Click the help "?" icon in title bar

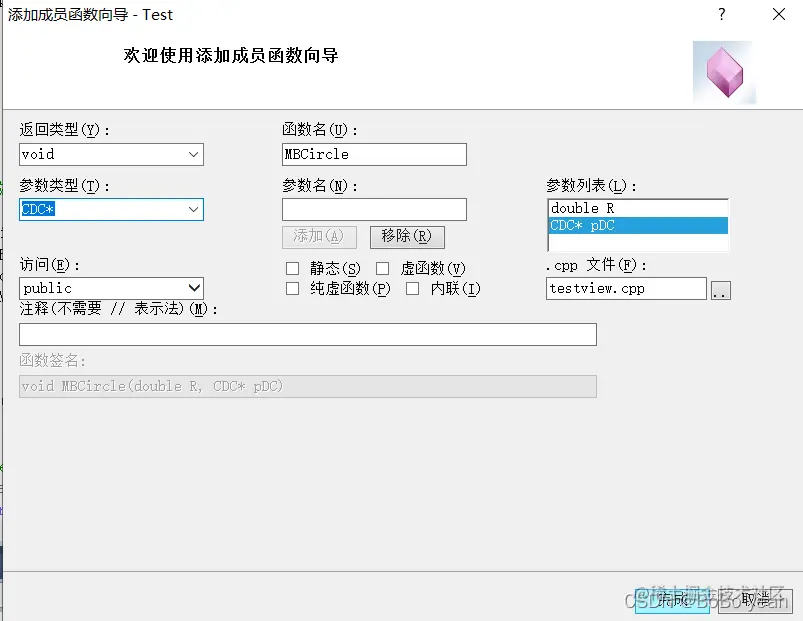(722, 15)
